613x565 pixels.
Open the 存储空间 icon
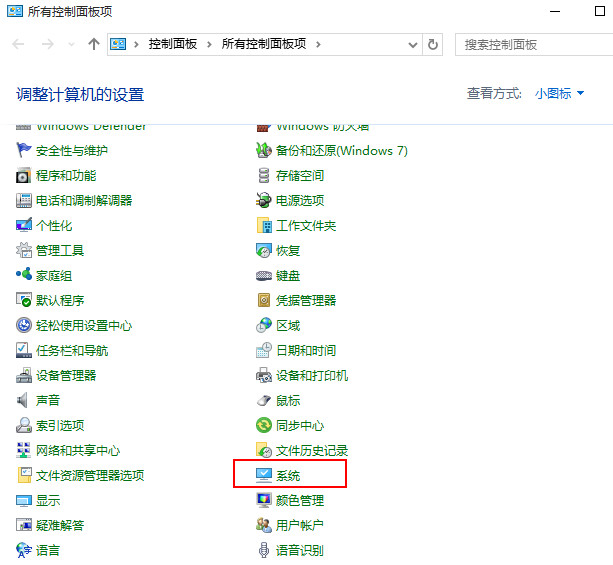point(263,176)
